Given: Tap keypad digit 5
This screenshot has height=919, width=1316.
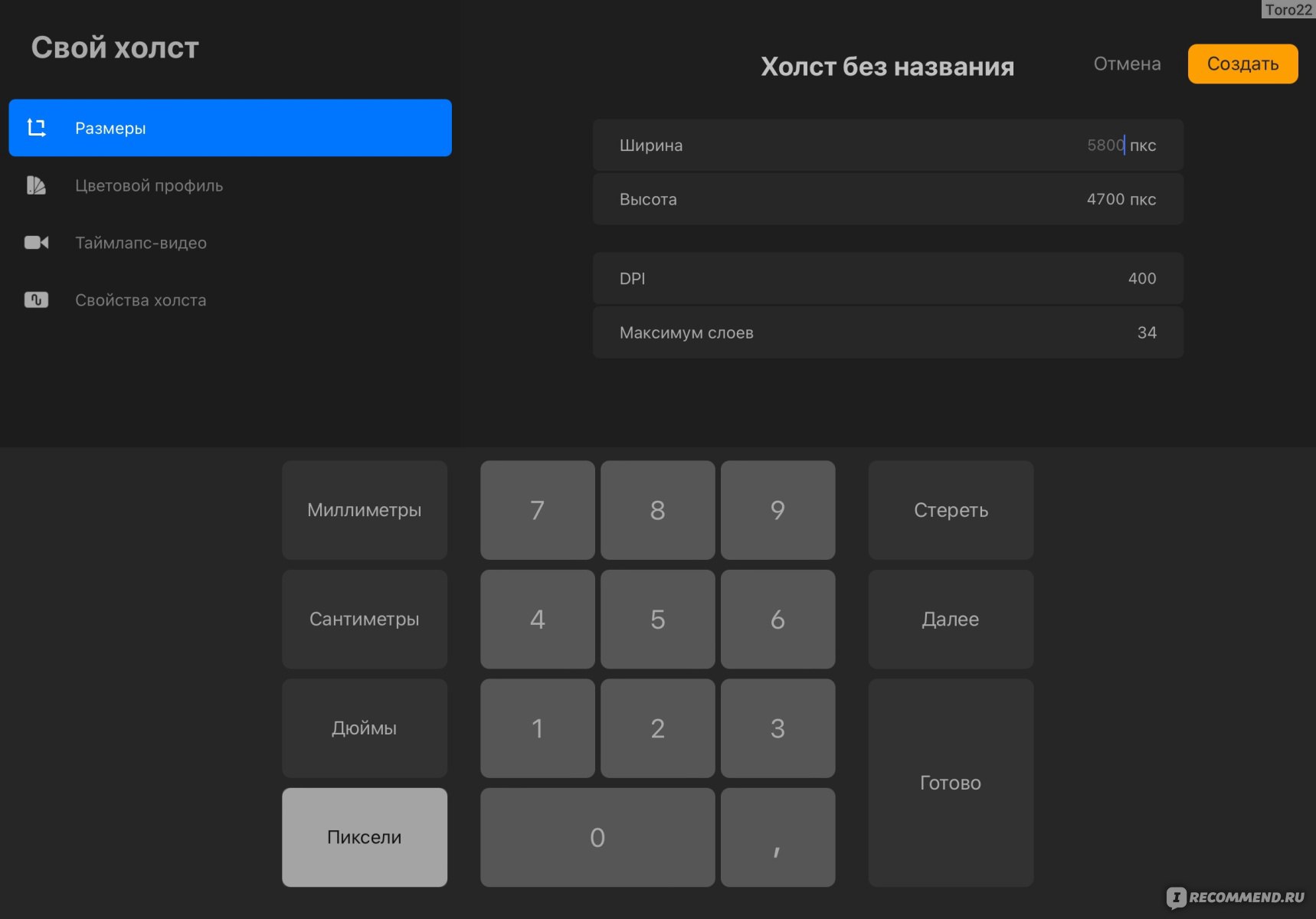Looking at the screenshot, I should (658, 619).
